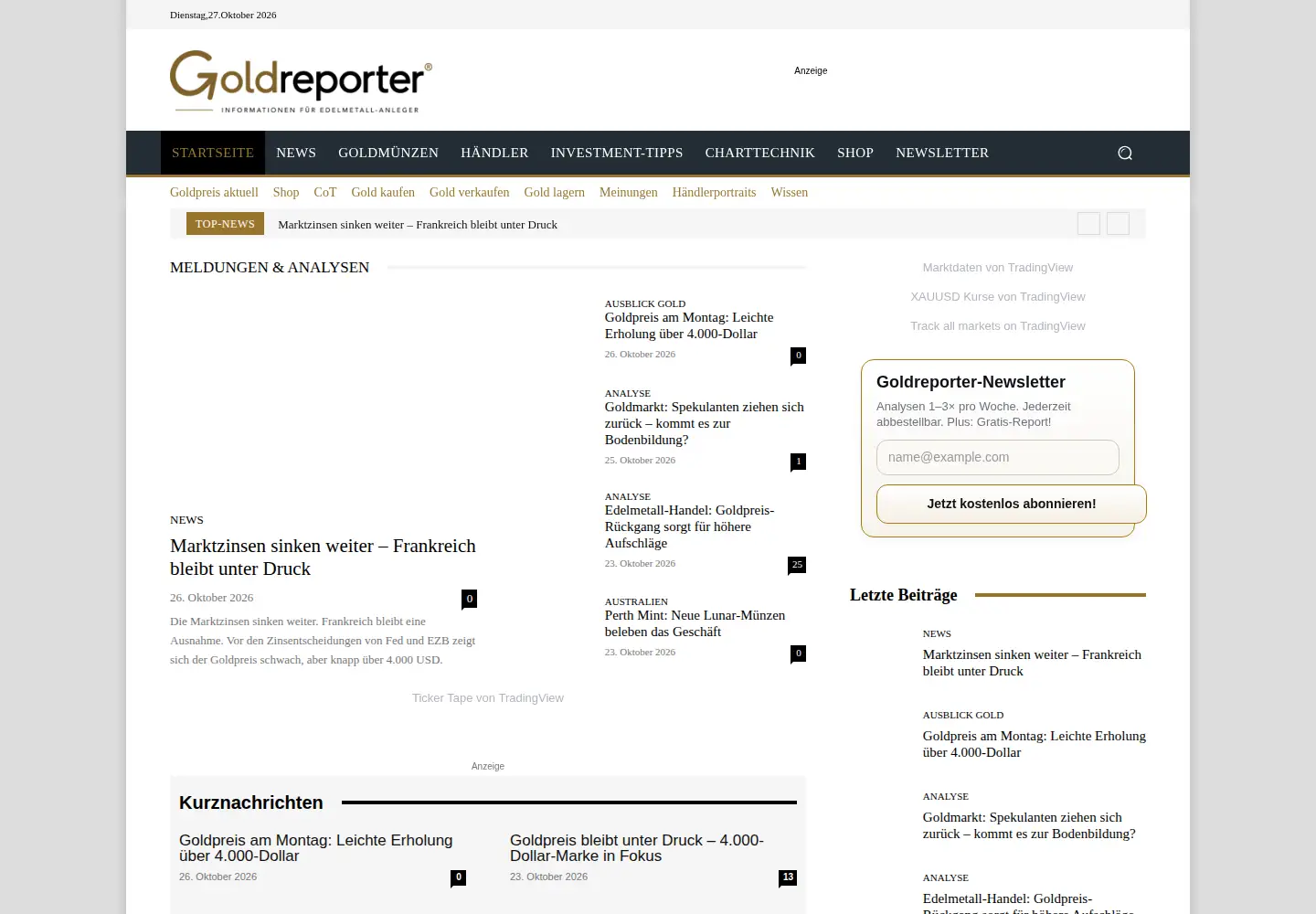
Task: Open the CHARTTECHNIK menu
Action: [x=760, y=153]
